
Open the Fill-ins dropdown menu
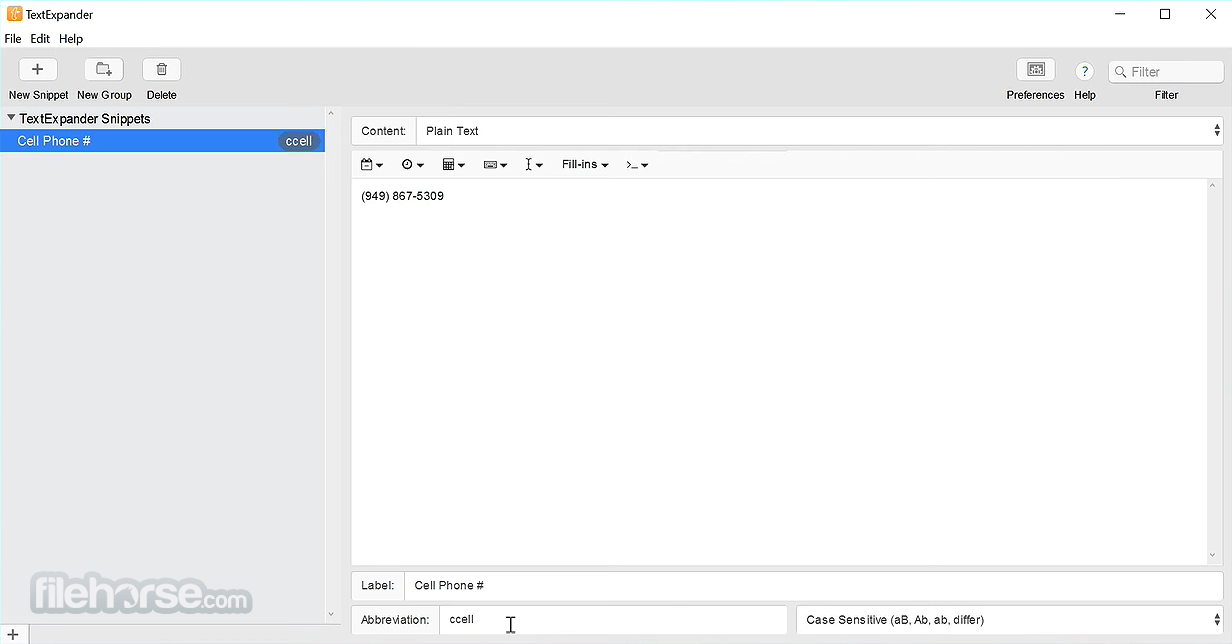point(585,164)
